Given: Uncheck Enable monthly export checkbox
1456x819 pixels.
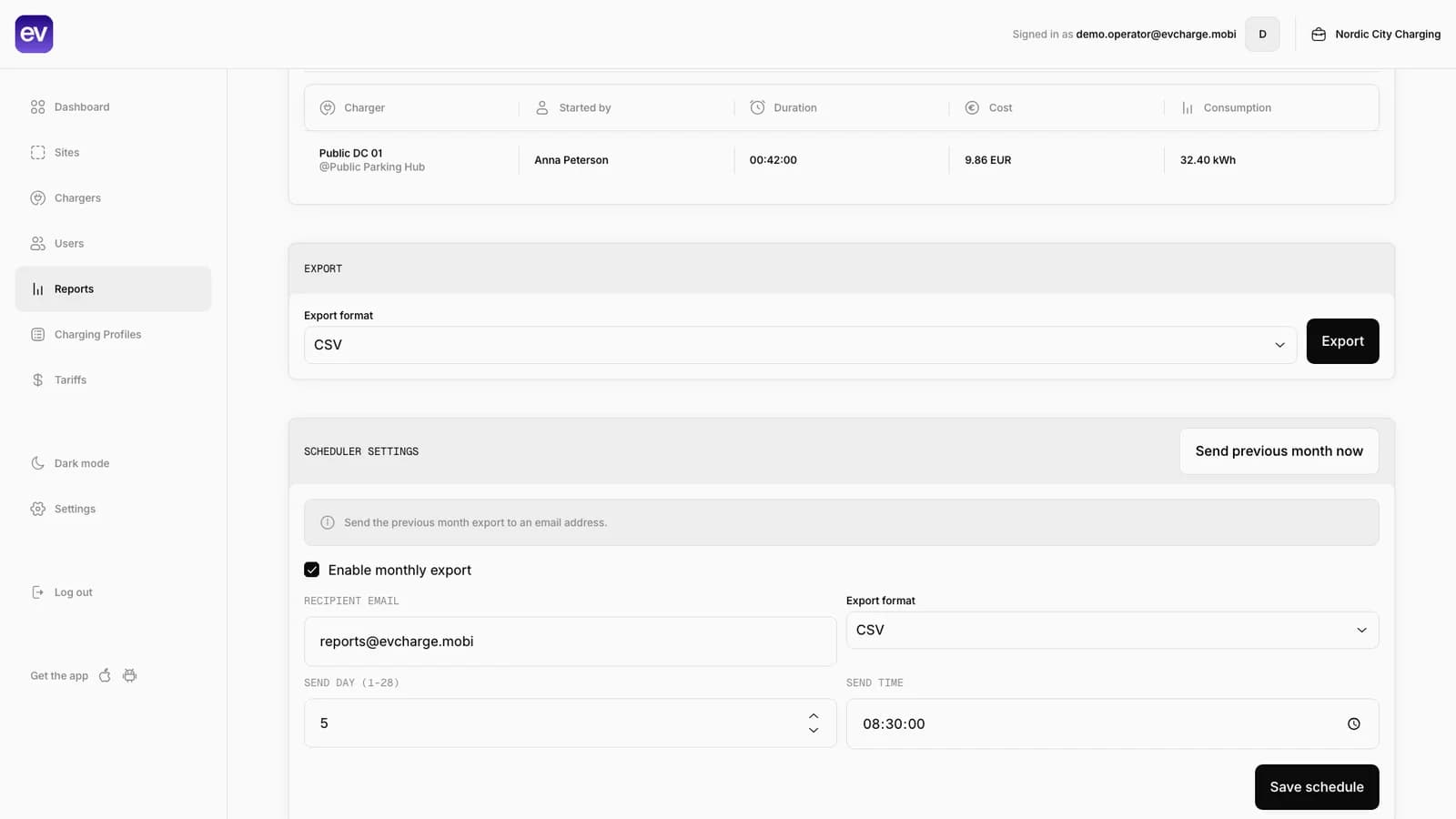Looking at the screenshot, I should point(312,570).
